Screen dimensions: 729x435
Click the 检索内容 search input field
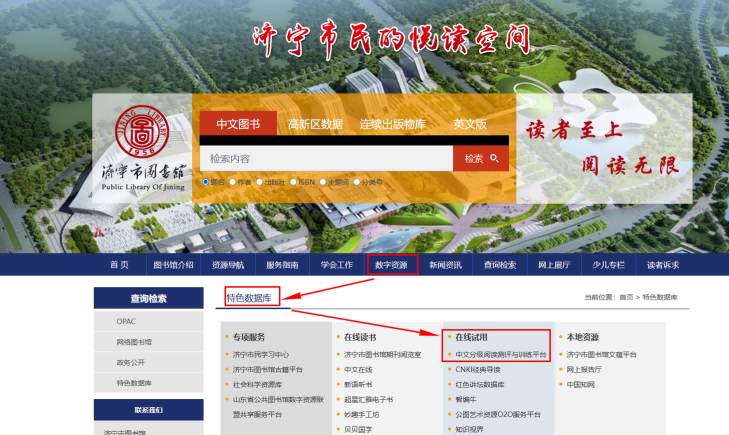(325, 158)
